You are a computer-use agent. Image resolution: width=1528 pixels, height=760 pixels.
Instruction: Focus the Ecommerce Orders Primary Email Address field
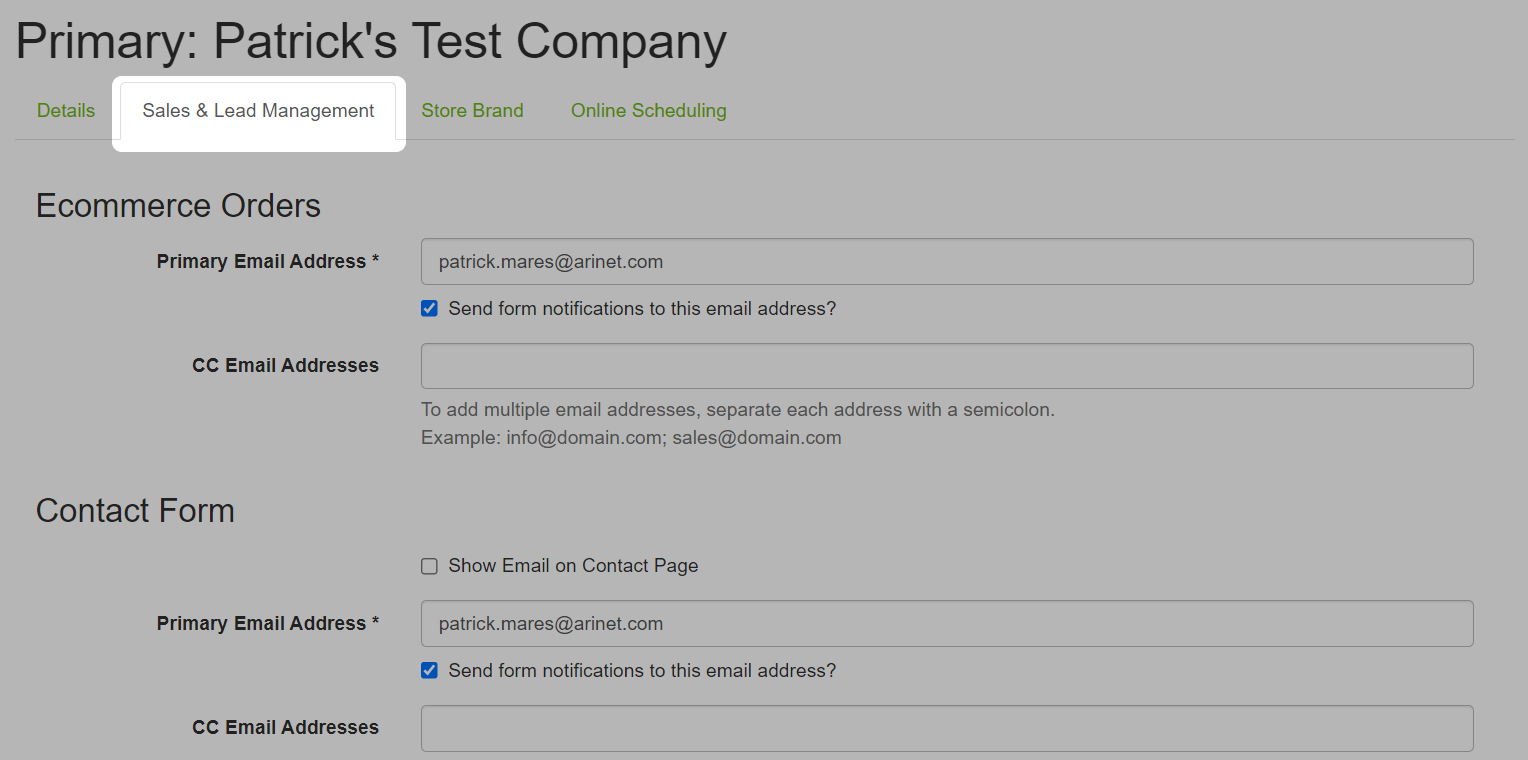[947, 261]
